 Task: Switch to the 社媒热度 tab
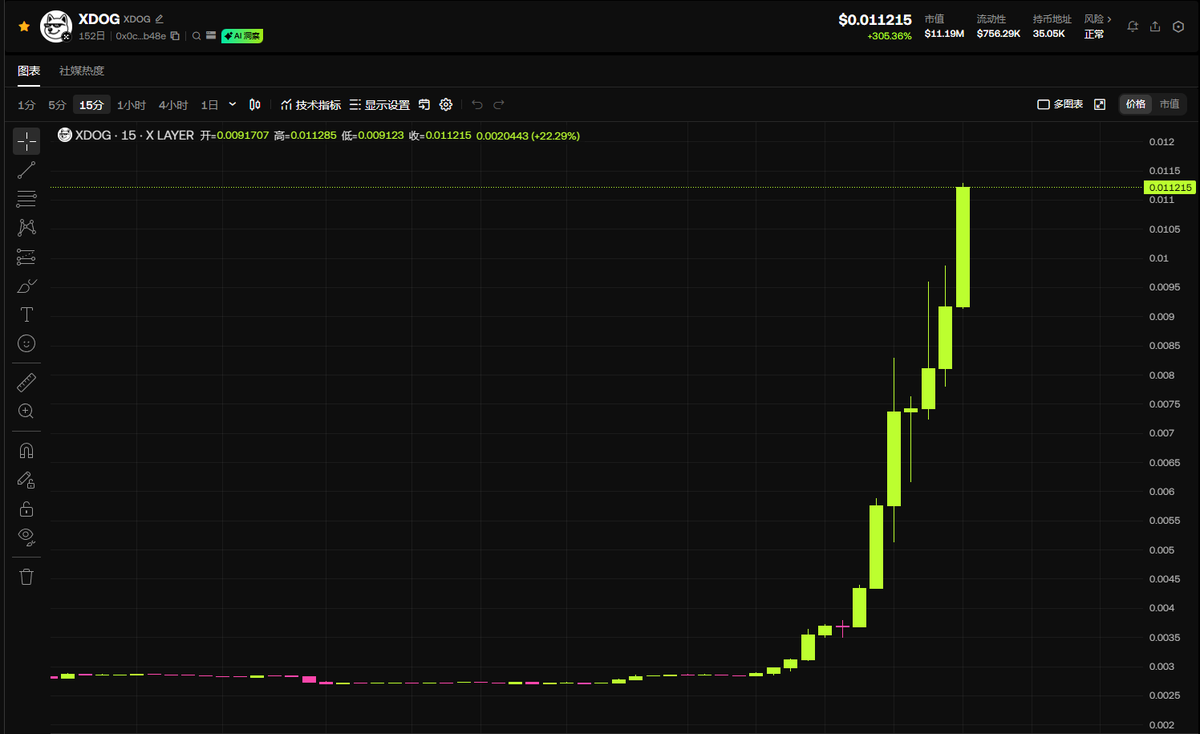click(82, 71)
